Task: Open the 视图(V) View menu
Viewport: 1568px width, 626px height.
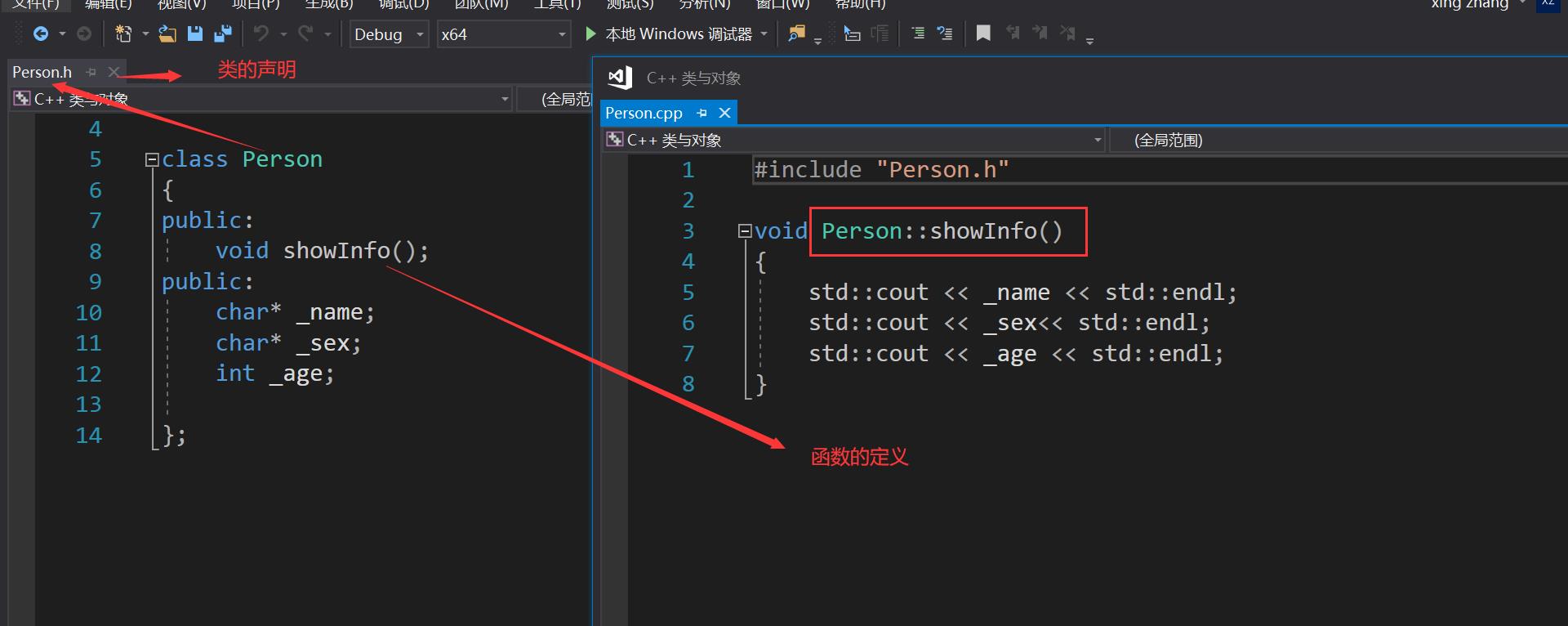Action: [181, 4]
